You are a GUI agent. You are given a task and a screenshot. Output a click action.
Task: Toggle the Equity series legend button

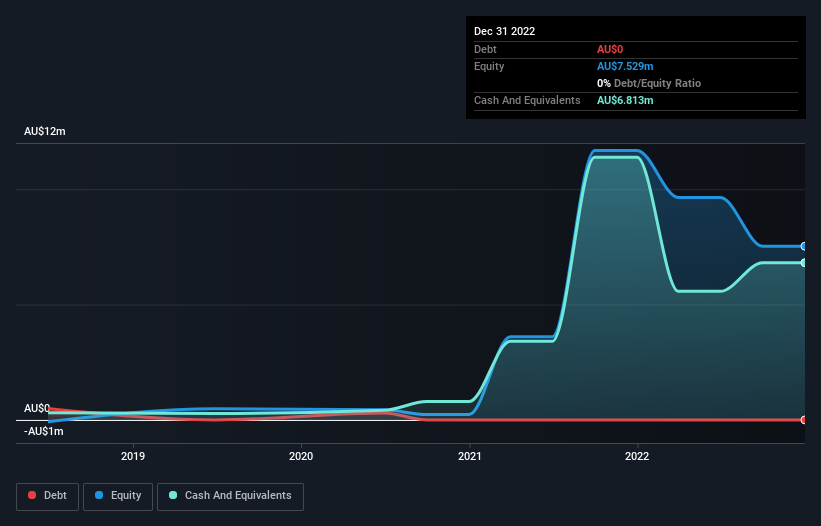pos(118,496)
